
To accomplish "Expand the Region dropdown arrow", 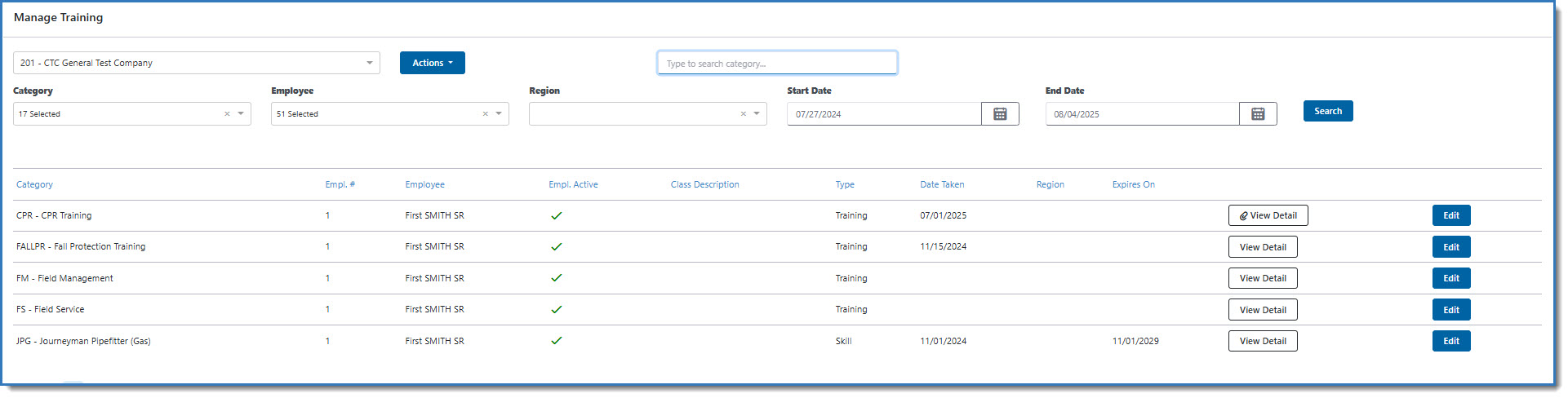I will 757,114.
